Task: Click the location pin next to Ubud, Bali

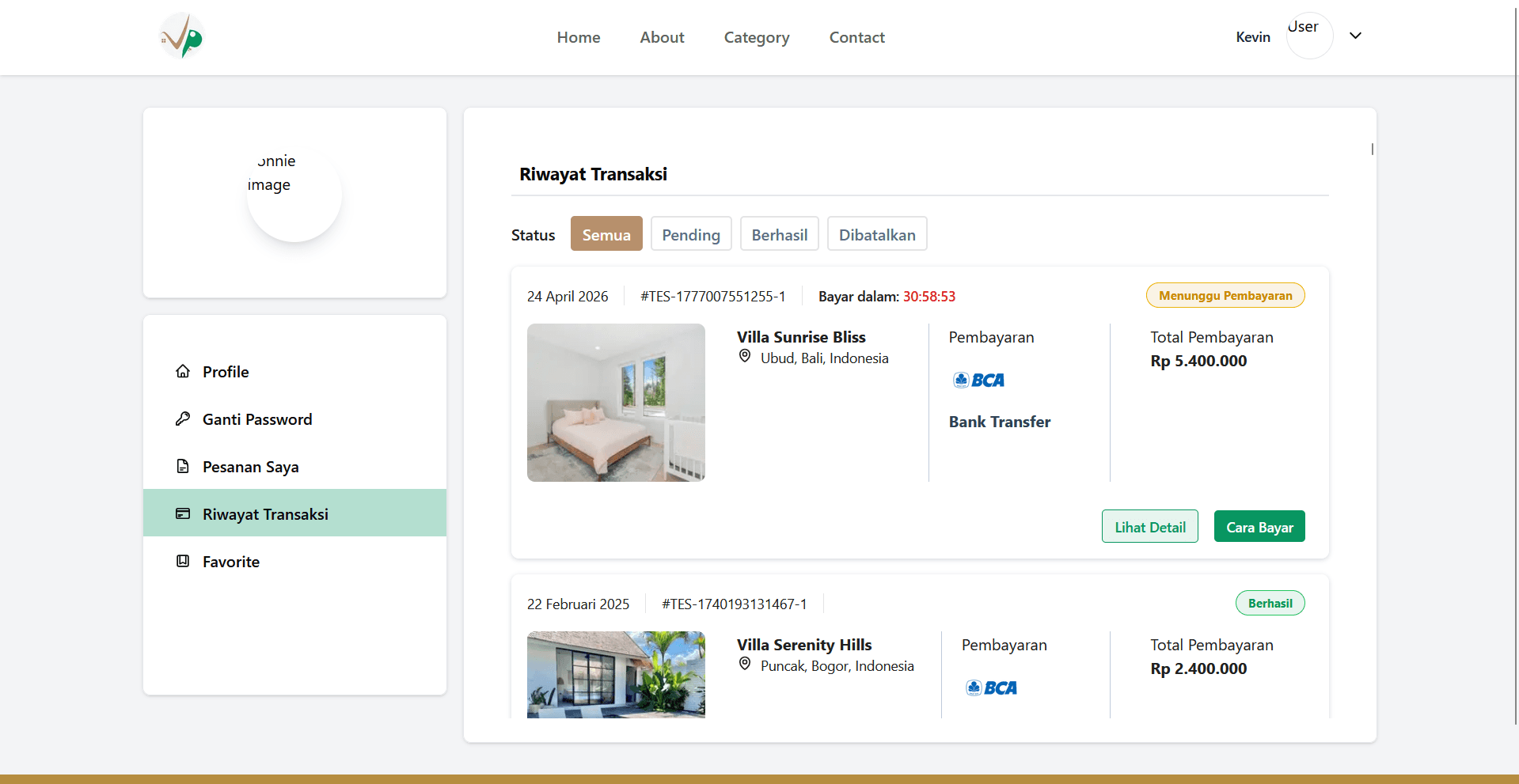Action: (745, 357)
